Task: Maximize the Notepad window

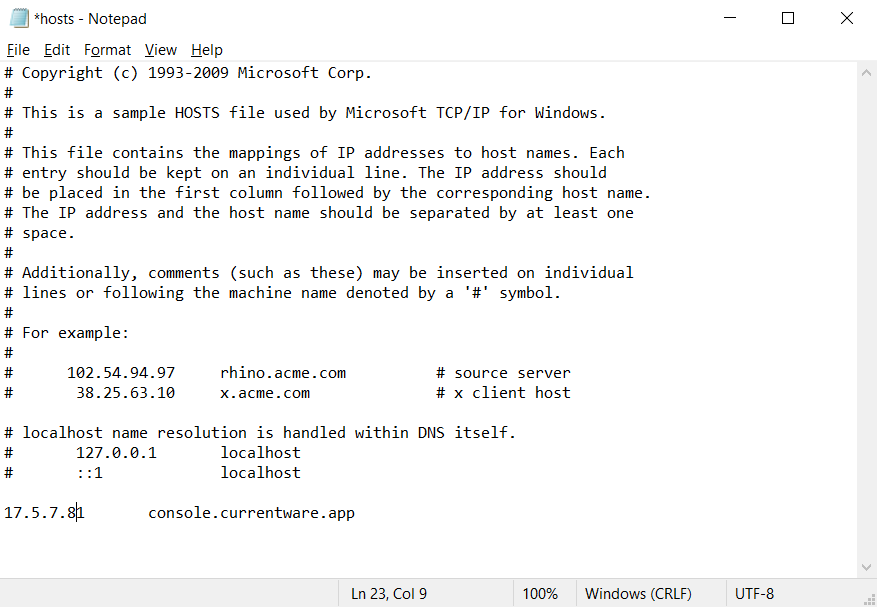Action: (x=788, y=18)
